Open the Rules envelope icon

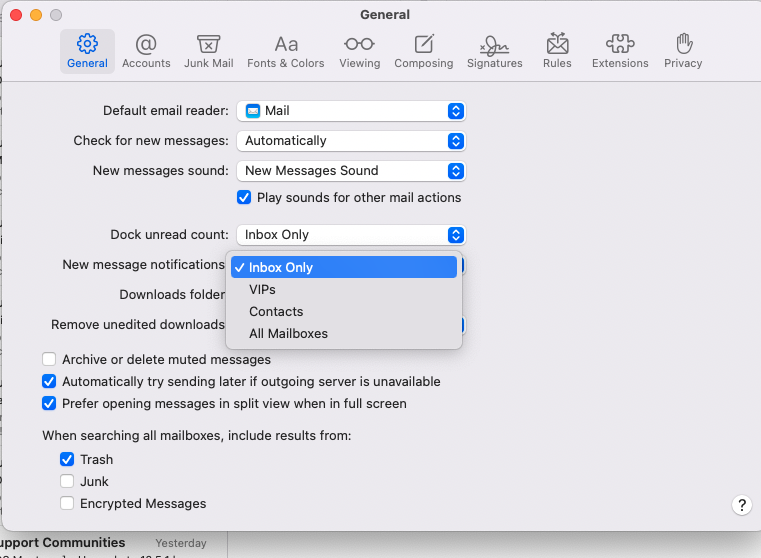(557, 44)
